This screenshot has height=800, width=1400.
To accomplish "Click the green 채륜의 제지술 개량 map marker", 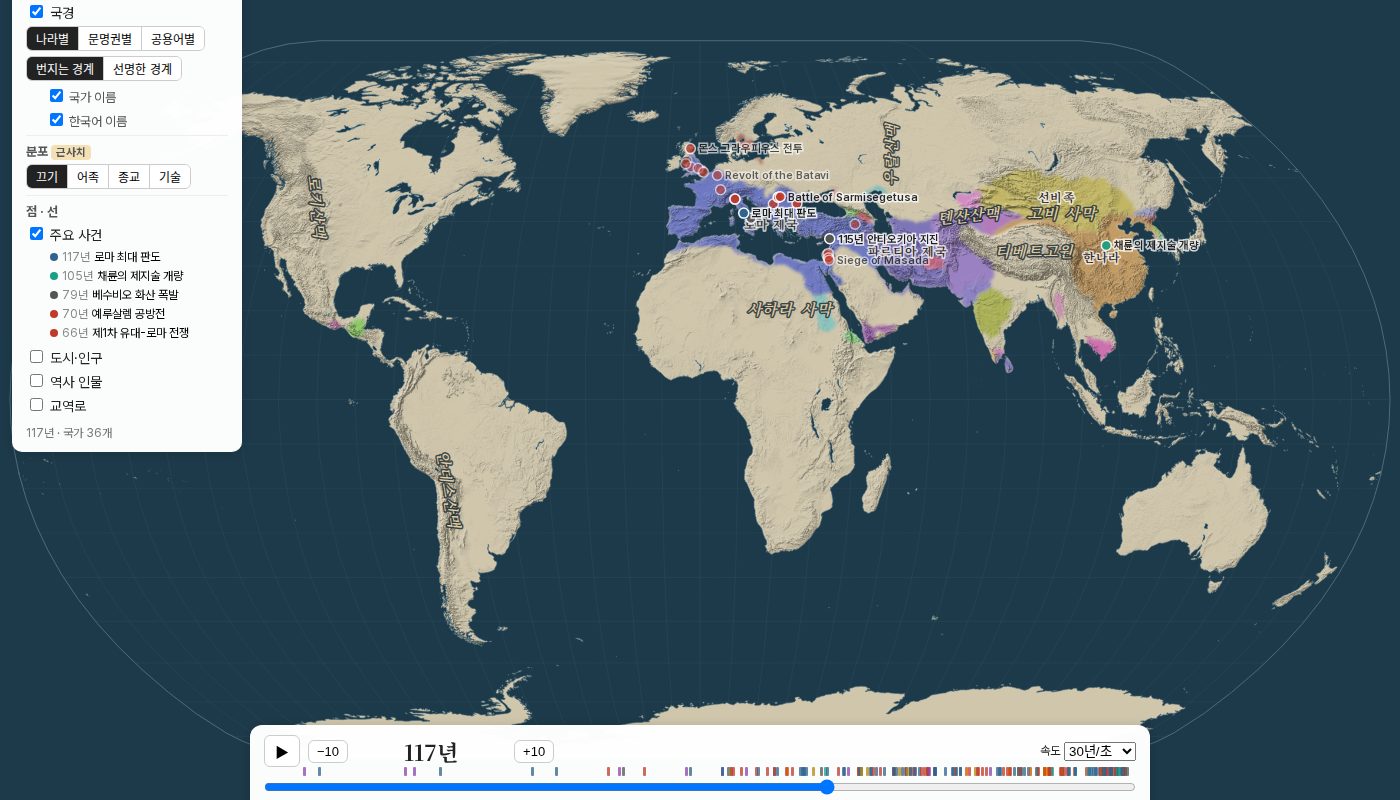I will (x=1106, y=245).
